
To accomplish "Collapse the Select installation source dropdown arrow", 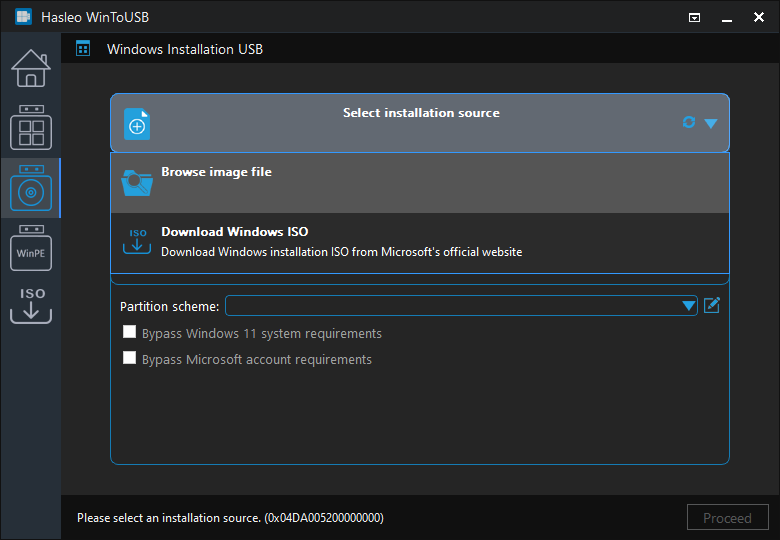I will (x=711, y=123).
